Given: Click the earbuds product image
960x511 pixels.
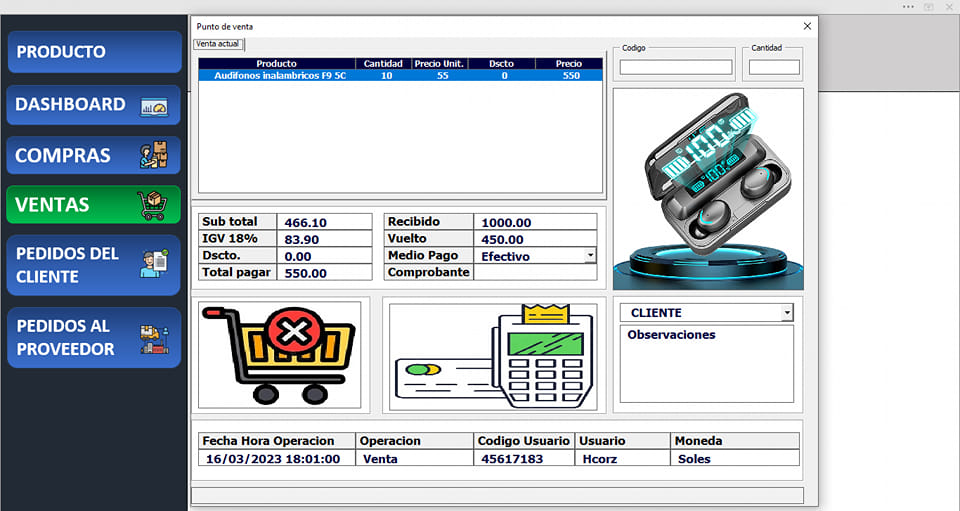Looking at the screenshot, I should 708,189.
